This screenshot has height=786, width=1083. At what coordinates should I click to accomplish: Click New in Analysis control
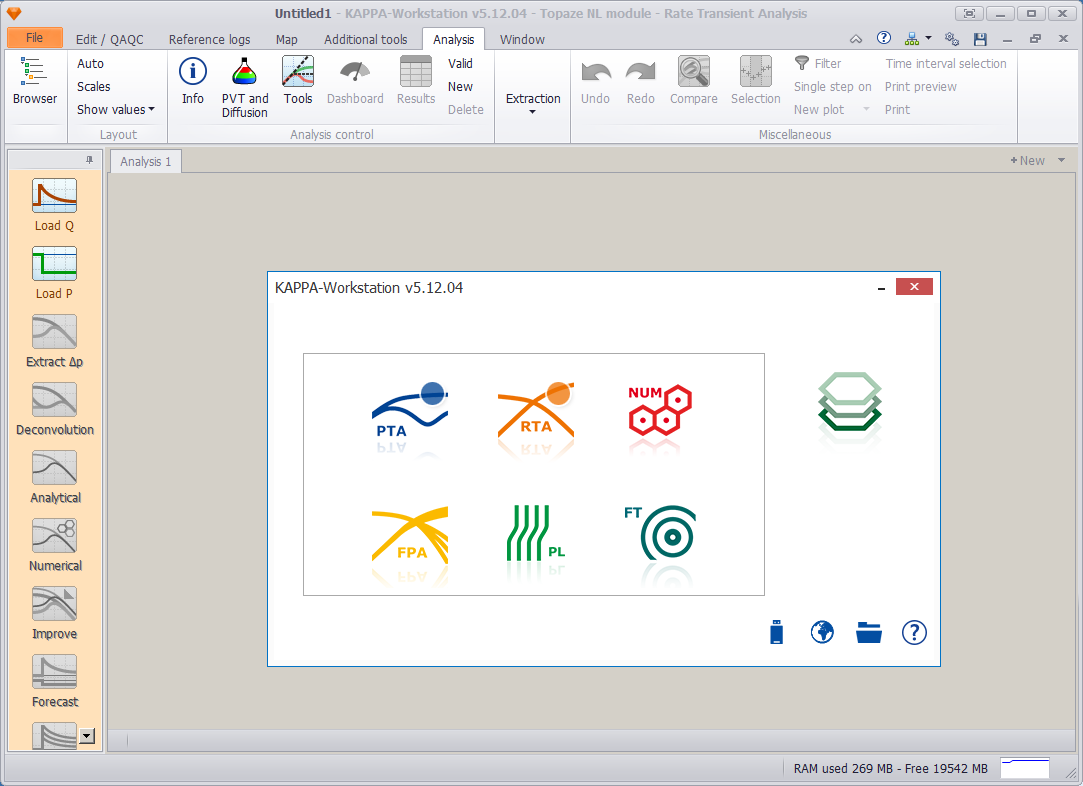pos(460,86)
